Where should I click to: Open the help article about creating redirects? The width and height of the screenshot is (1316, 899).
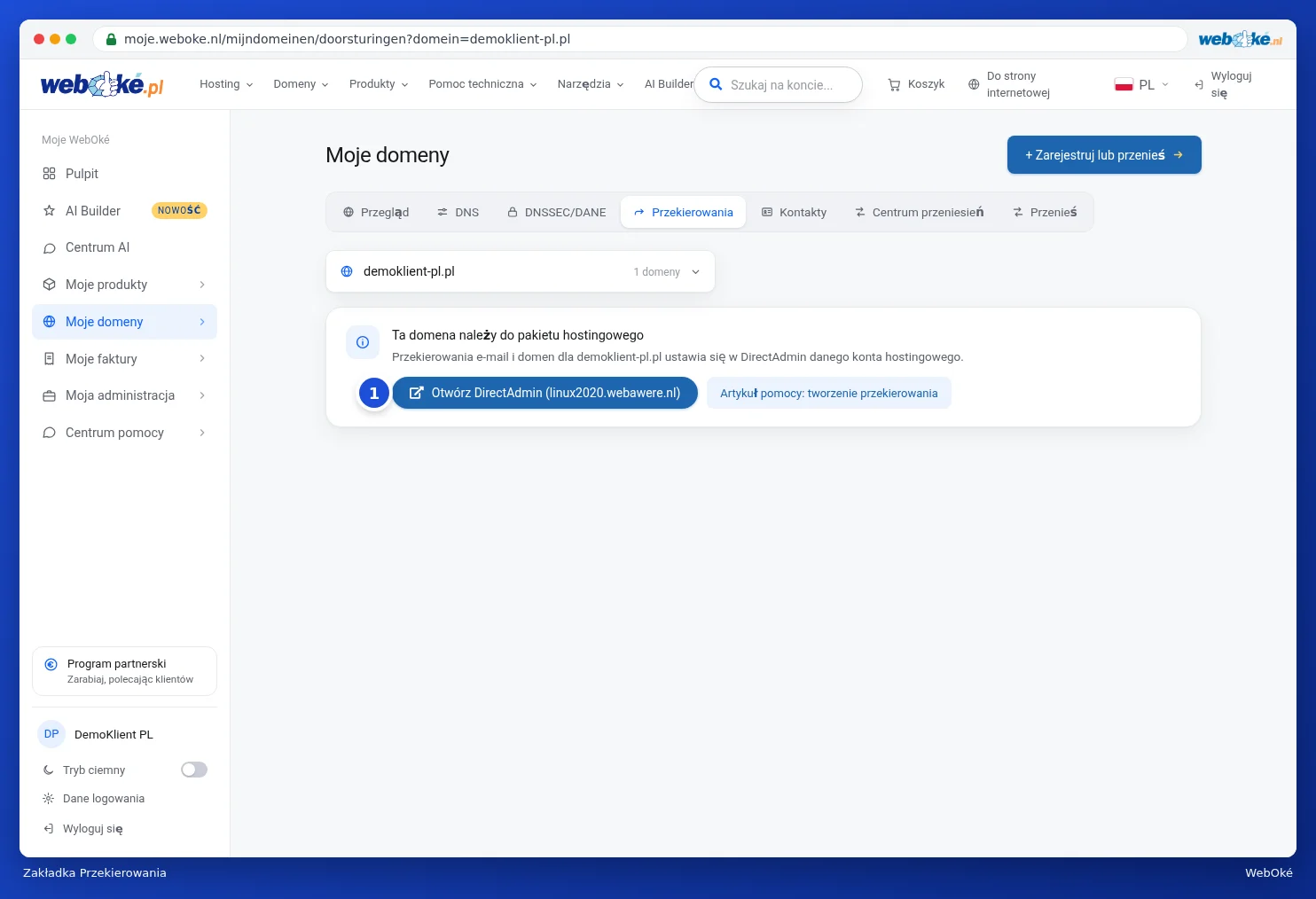(x=829, y=393)
